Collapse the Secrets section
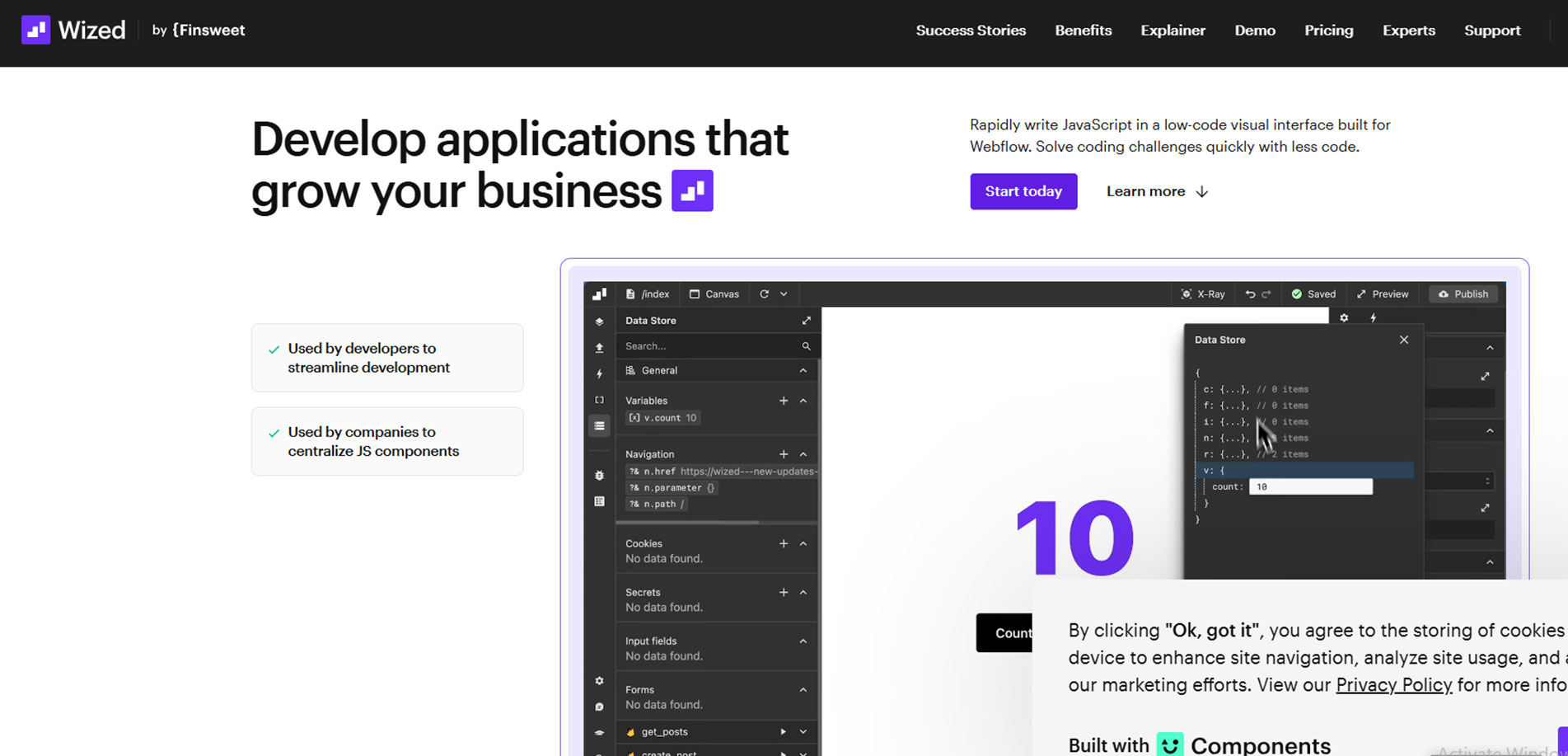The height and width of the screenshot is (756, 1568). [803, 593]
